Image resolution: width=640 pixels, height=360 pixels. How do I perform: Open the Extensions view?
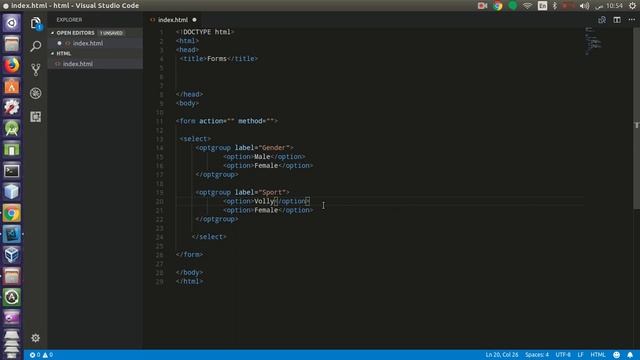[x=36, y=117]
